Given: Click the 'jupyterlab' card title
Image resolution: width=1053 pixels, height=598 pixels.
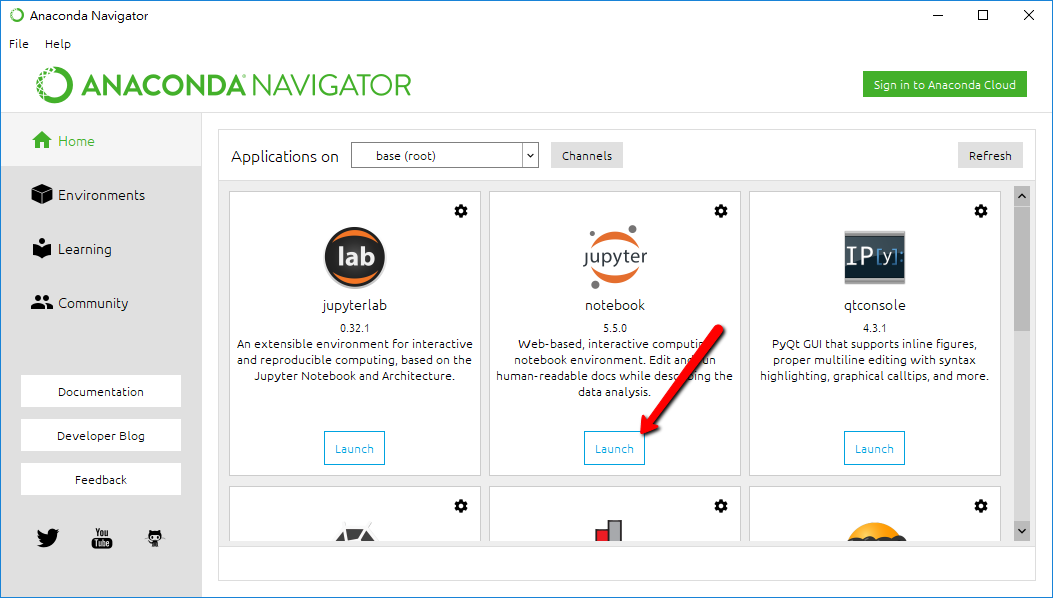Looking at the screenshot, I should pyautogui.click(x=355, y=305).
